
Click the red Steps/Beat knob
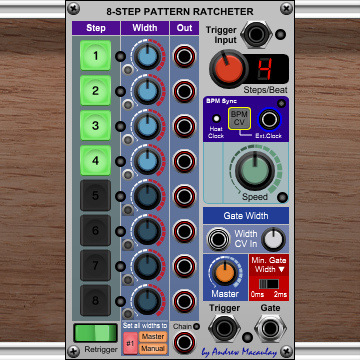229,69
